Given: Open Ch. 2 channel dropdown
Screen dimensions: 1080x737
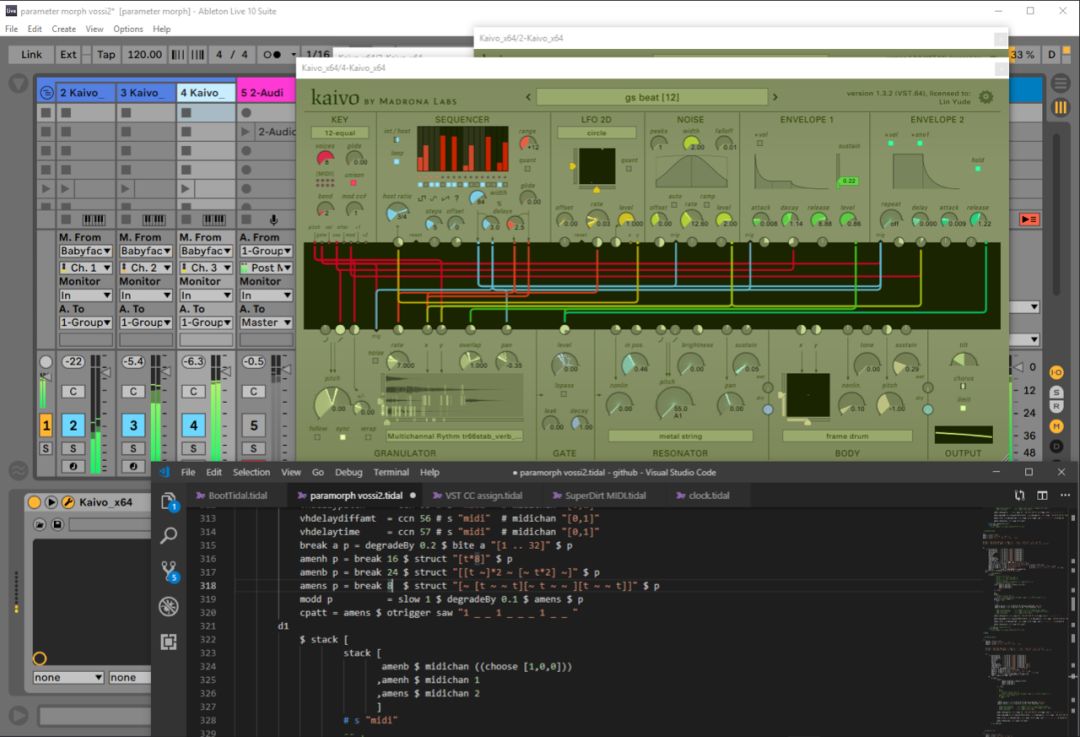Looking at the screenshot, I should tap(145, 268).
